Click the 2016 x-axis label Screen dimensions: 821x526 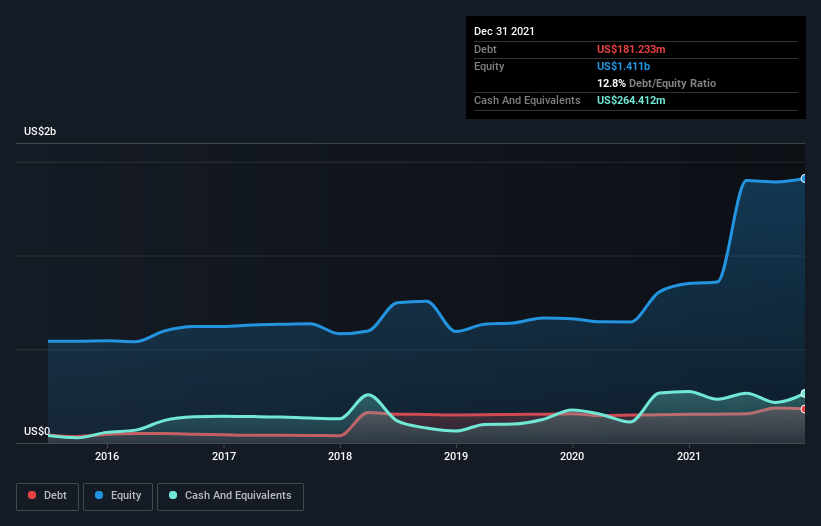tap(107, 456)
